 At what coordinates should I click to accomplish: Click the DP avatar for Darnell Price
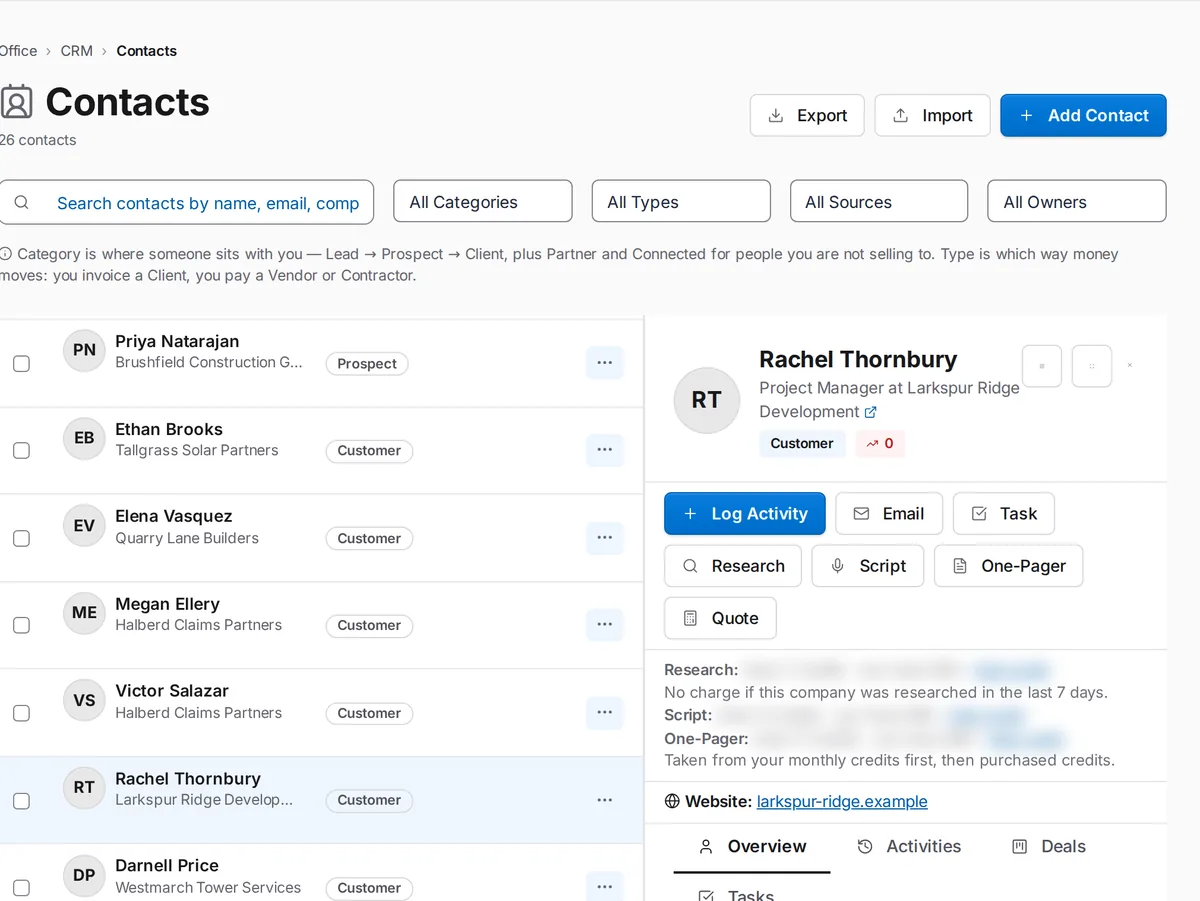pos(84,875)
